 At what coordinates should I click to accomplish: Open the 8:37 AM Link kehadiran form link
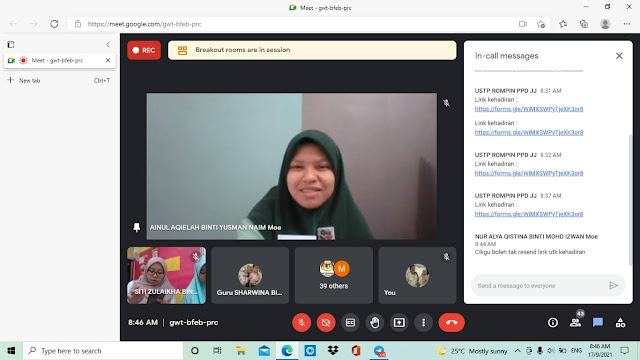click(x=529, y=214)
